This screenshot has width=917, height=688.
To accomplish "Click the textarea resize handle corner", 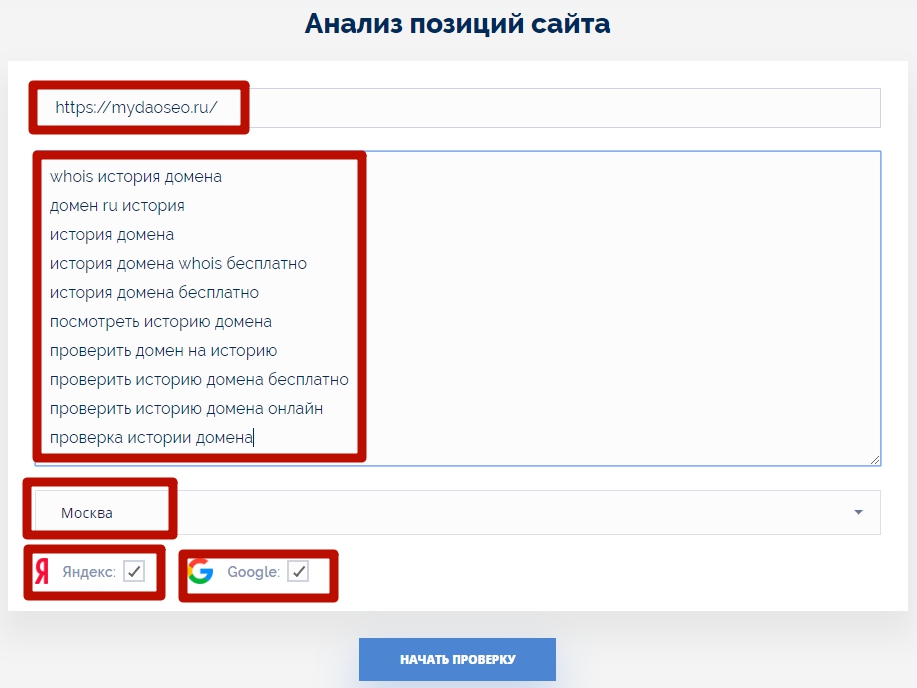I will click(x=875, y=460).
